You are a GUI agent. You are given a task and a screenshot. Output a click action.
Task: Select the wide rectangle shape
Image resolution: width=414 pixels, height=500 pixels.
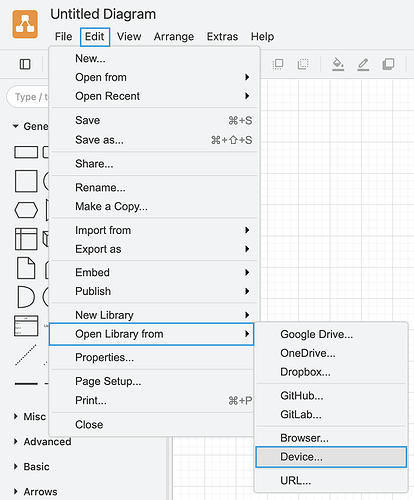point(26,152)
